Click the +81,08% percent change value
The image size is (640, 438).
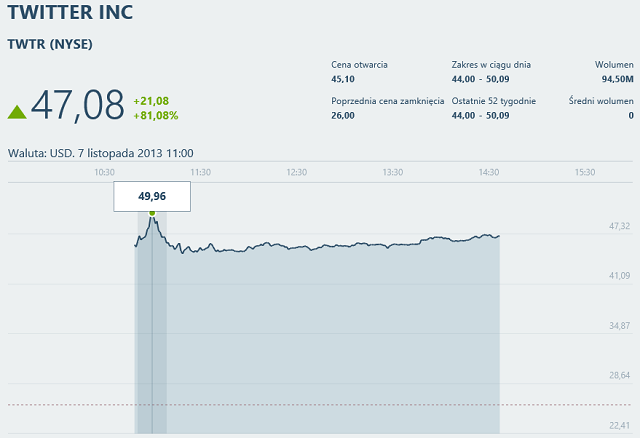(x=156, y=116)
